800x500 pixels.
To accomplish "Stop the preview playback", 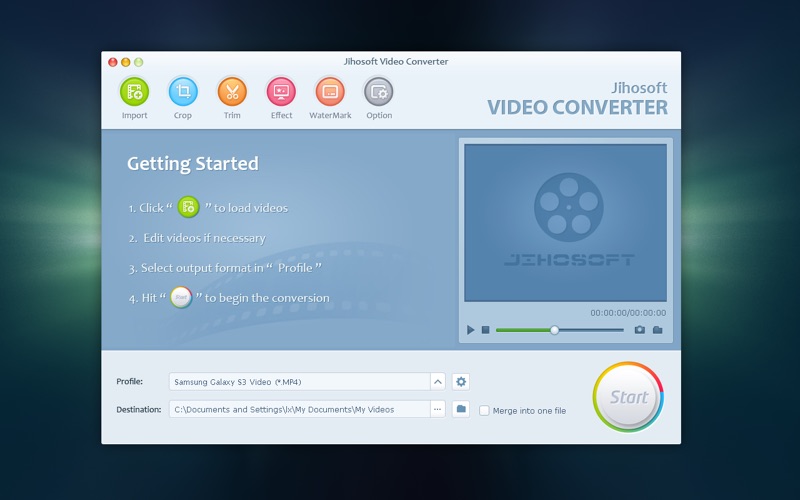I will coord(486,330).
